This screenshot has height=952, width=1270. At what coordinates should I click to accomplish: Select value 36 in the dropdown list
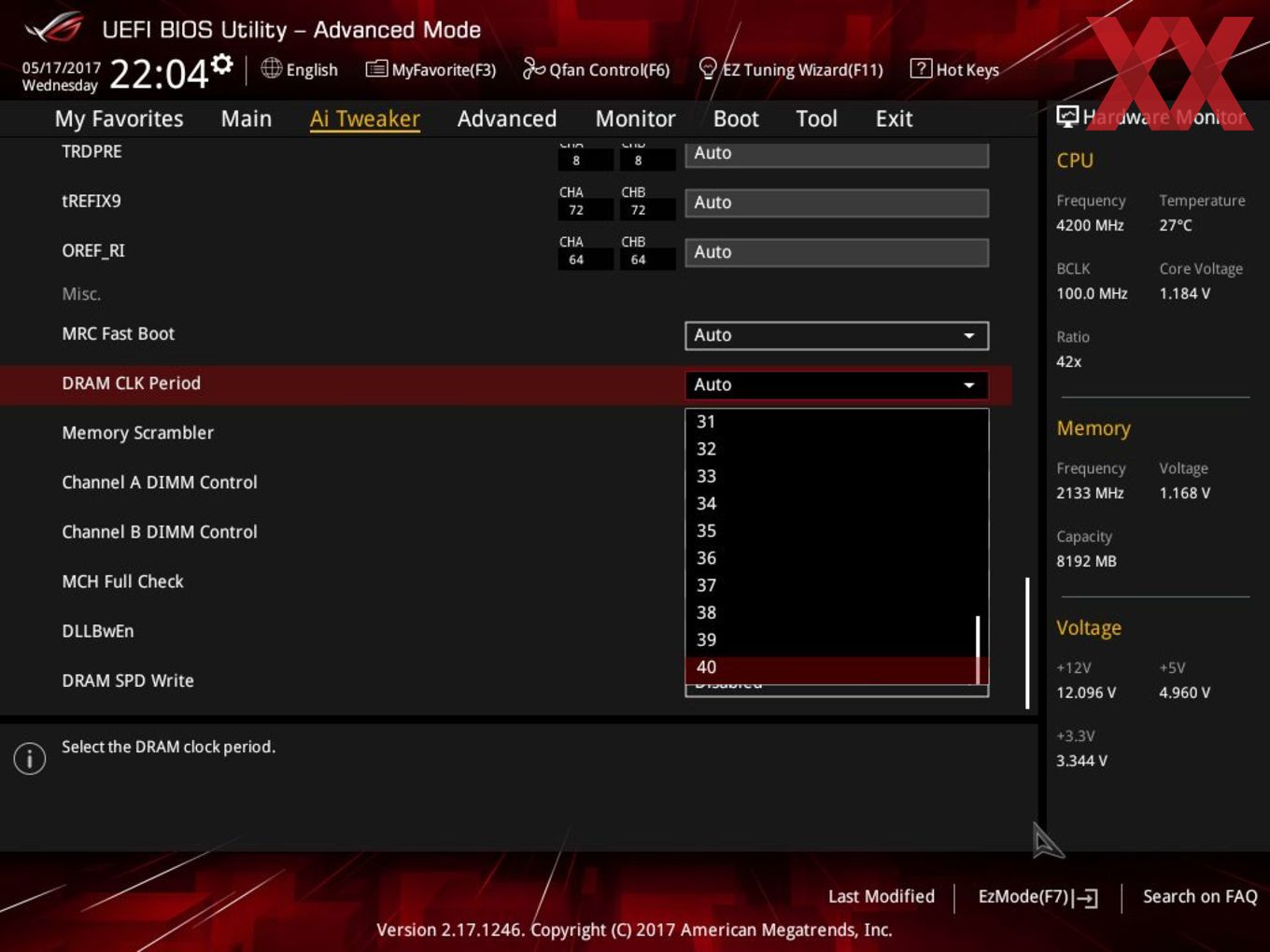point(831,558)
